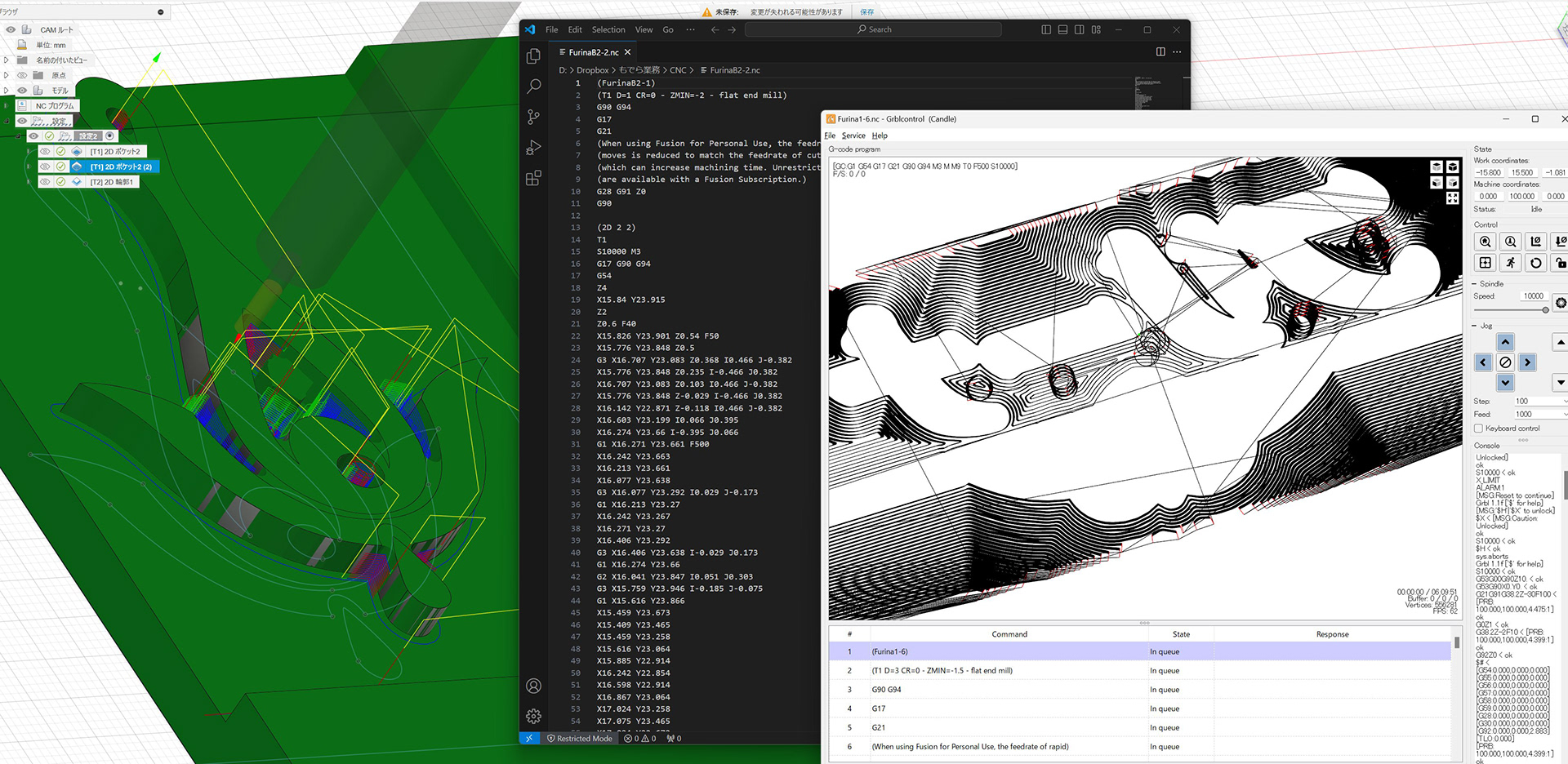Open Run and Debug view in VS Code
Screen dimensions: 1568x764
point(533,148)
